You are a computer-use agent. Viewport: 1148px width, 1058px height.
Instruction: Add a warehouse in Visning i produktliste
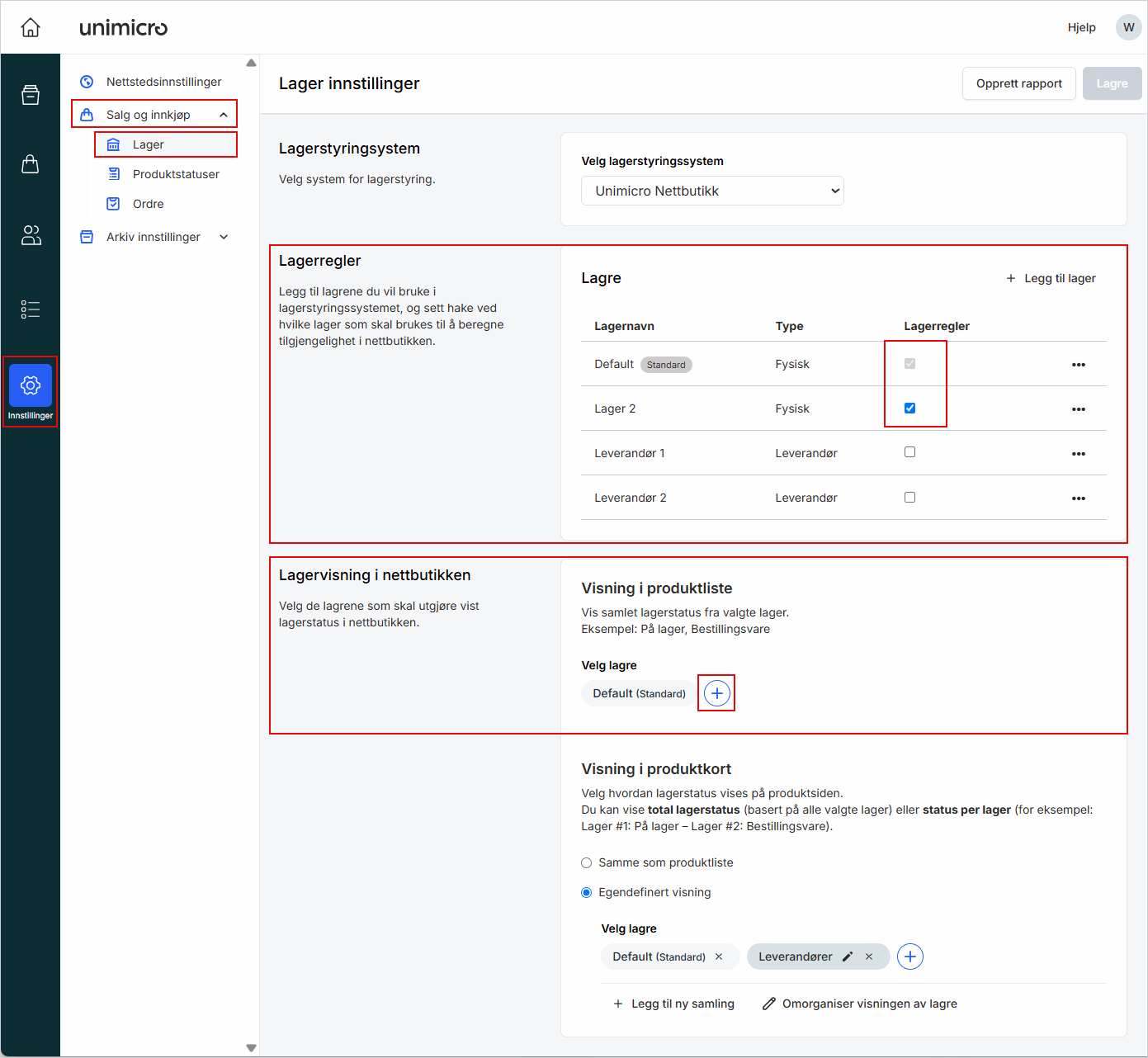pos(716,693)
